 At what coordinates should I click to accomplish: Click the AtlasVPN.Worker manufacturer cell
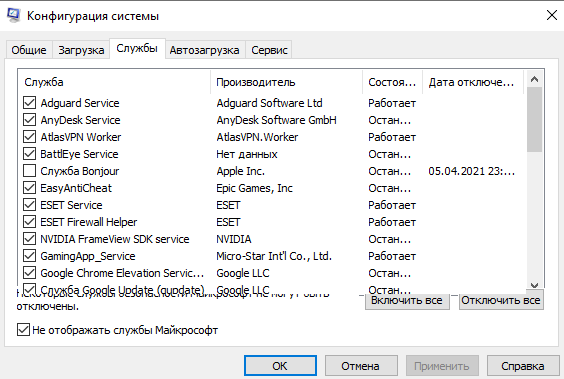click(257, 137)
